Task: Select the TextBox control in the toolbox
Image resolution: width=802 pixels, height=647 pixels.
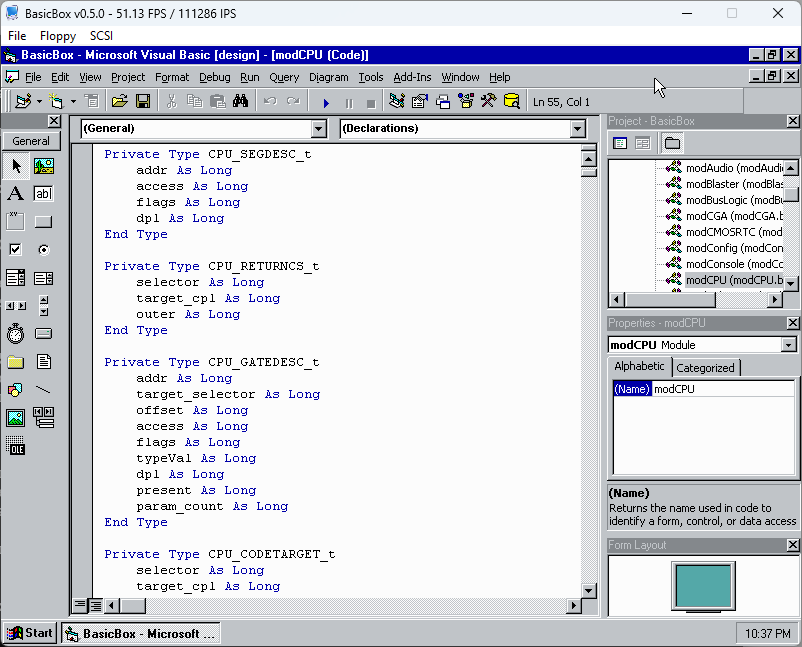Action: 43,194
